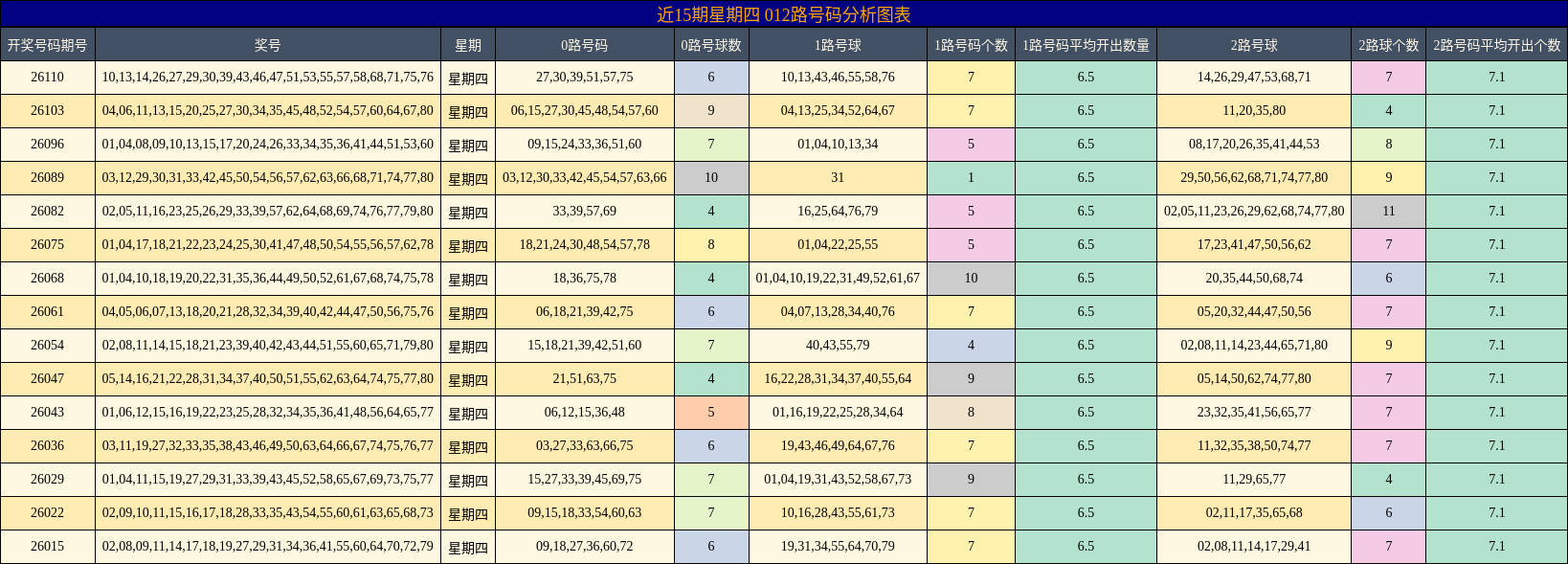Click 1路号球 cell 19,31,34,55,64,70,79
Viewport: 1568px width, 564px height.
pos(838,547)
